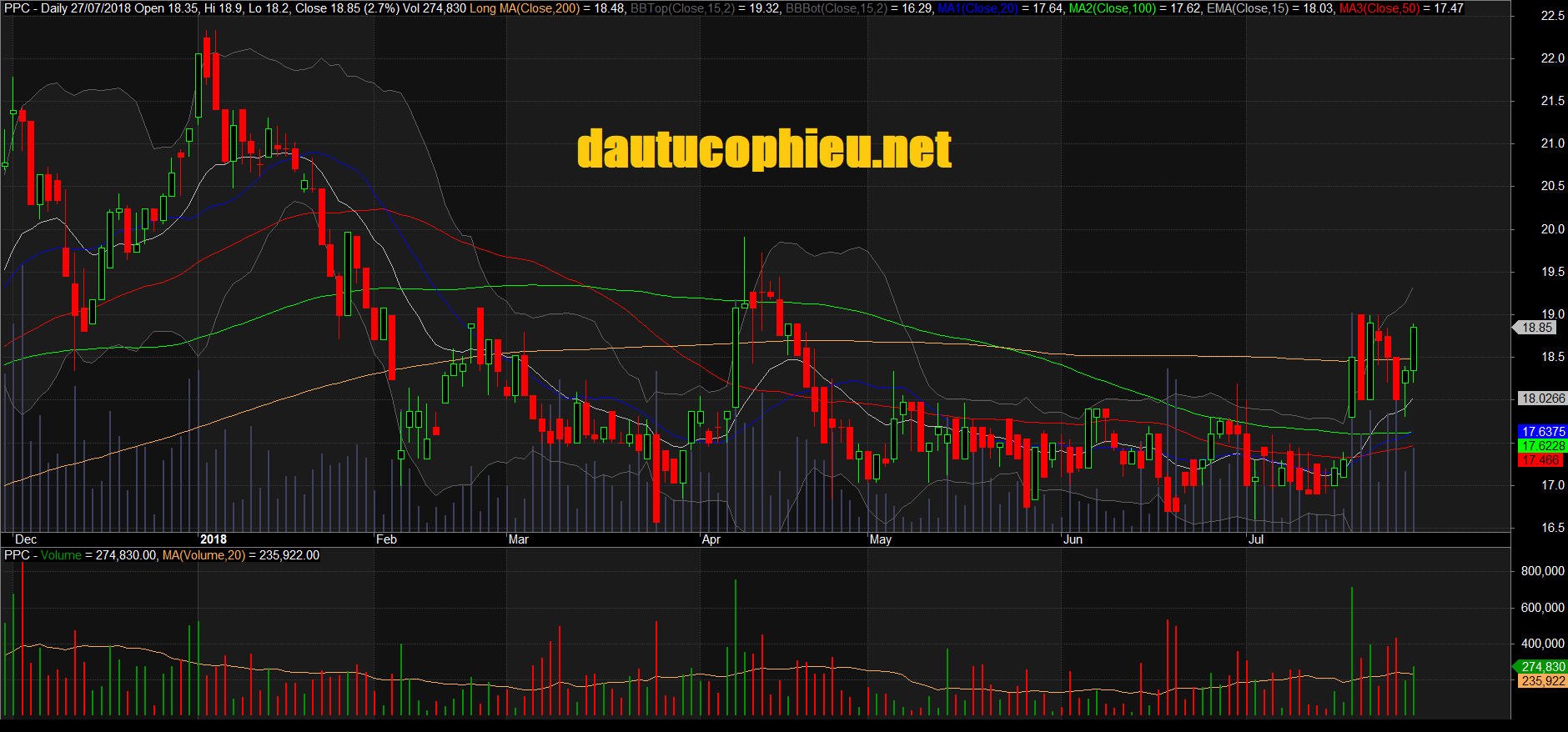Click the green Volume label in lower pane
The width and height of the screenshot is (1568, 732).
click(61, 555)
